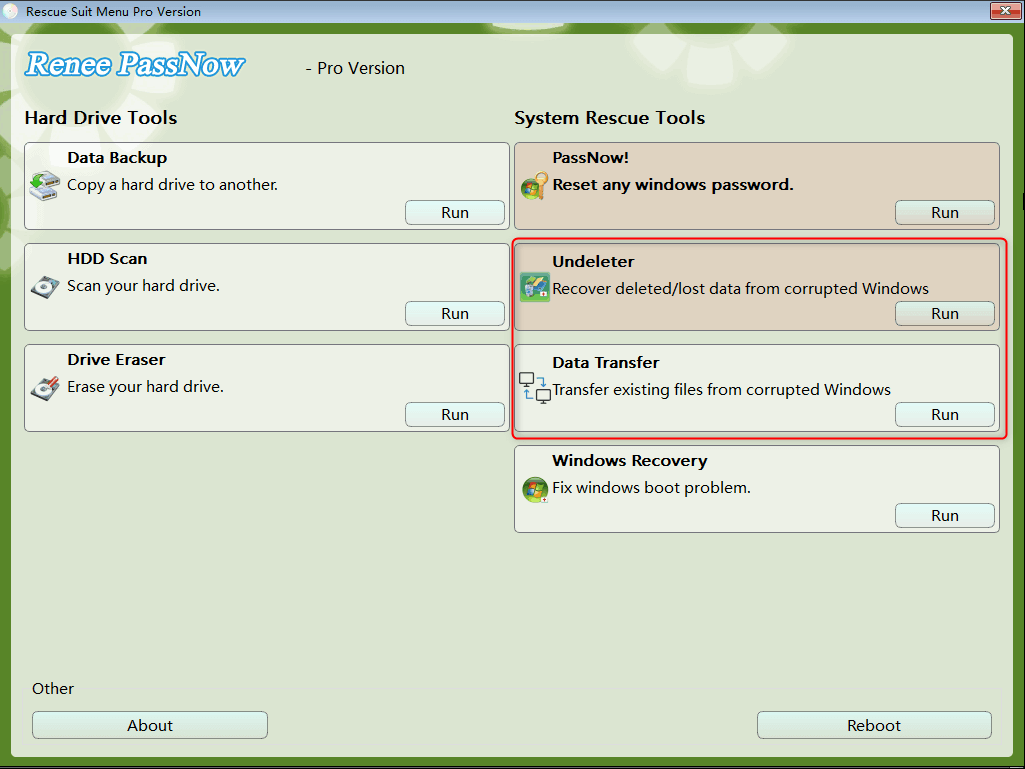This screenshot has height=769, width=1025.
Task: Select the 'Data Transfer' title text
Action: 605,362
